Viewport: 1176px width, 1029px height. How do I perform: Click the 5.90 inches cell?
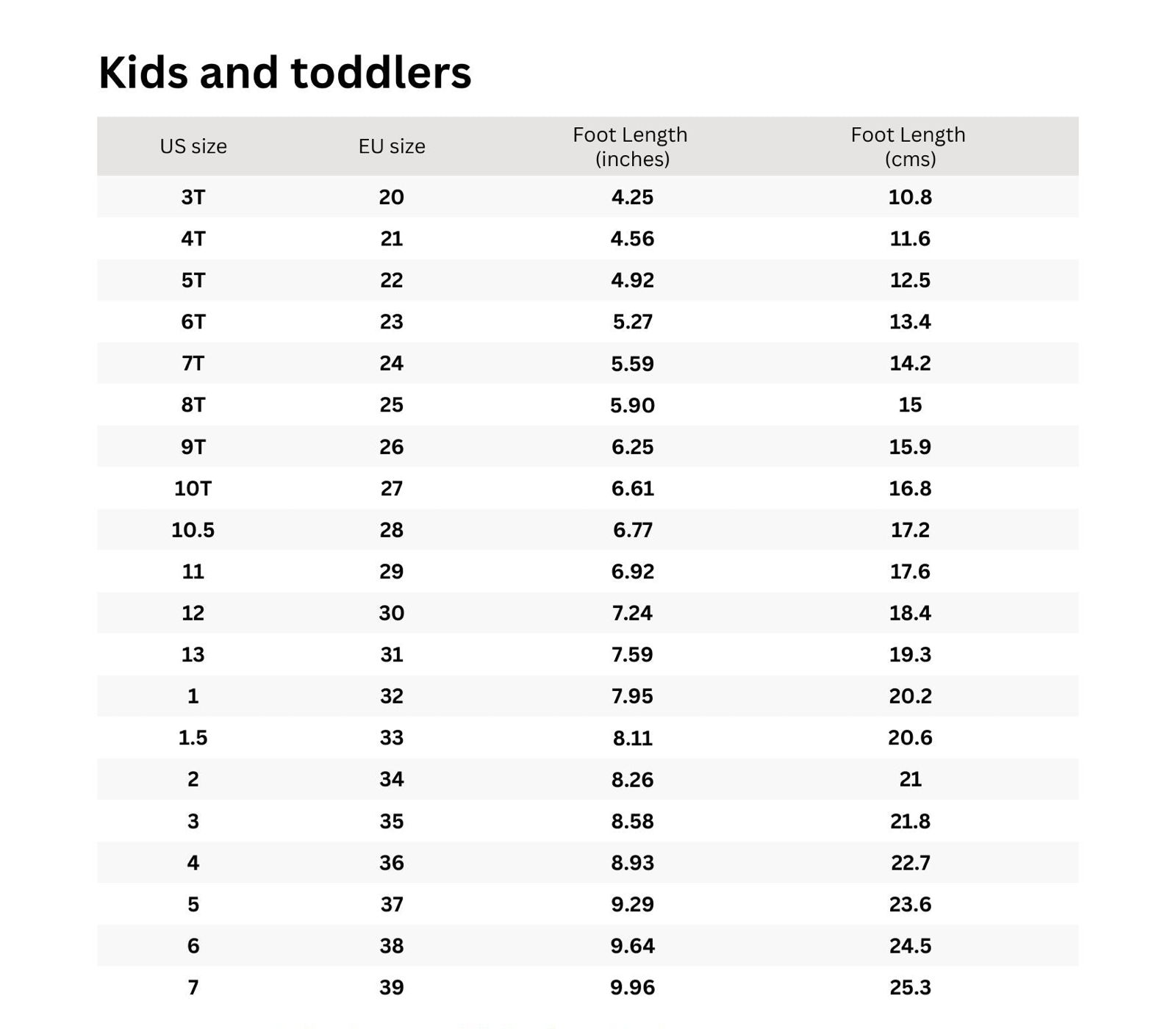632,405
